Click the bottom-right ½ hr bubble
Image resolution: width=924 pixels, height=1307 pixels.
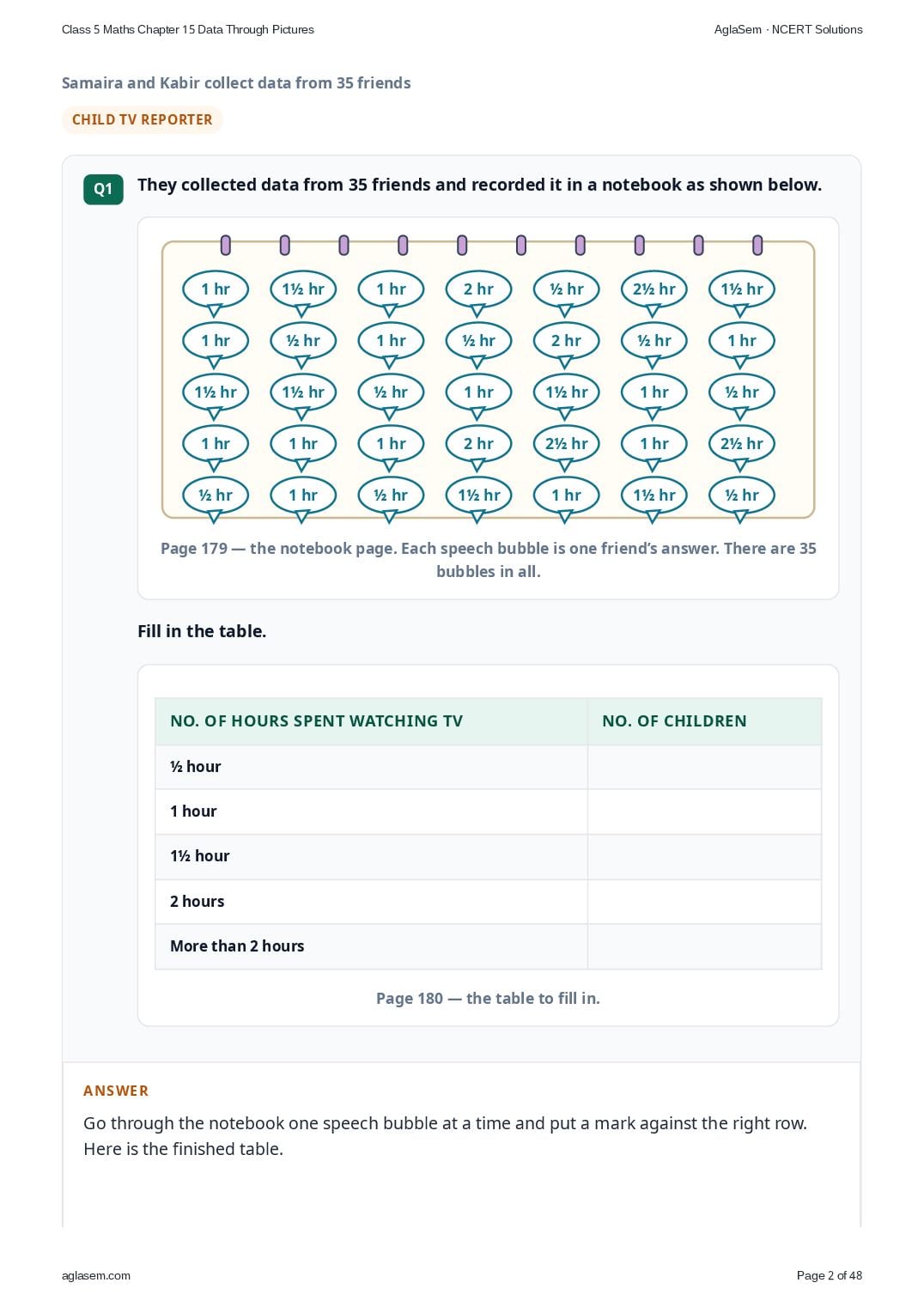742,495
